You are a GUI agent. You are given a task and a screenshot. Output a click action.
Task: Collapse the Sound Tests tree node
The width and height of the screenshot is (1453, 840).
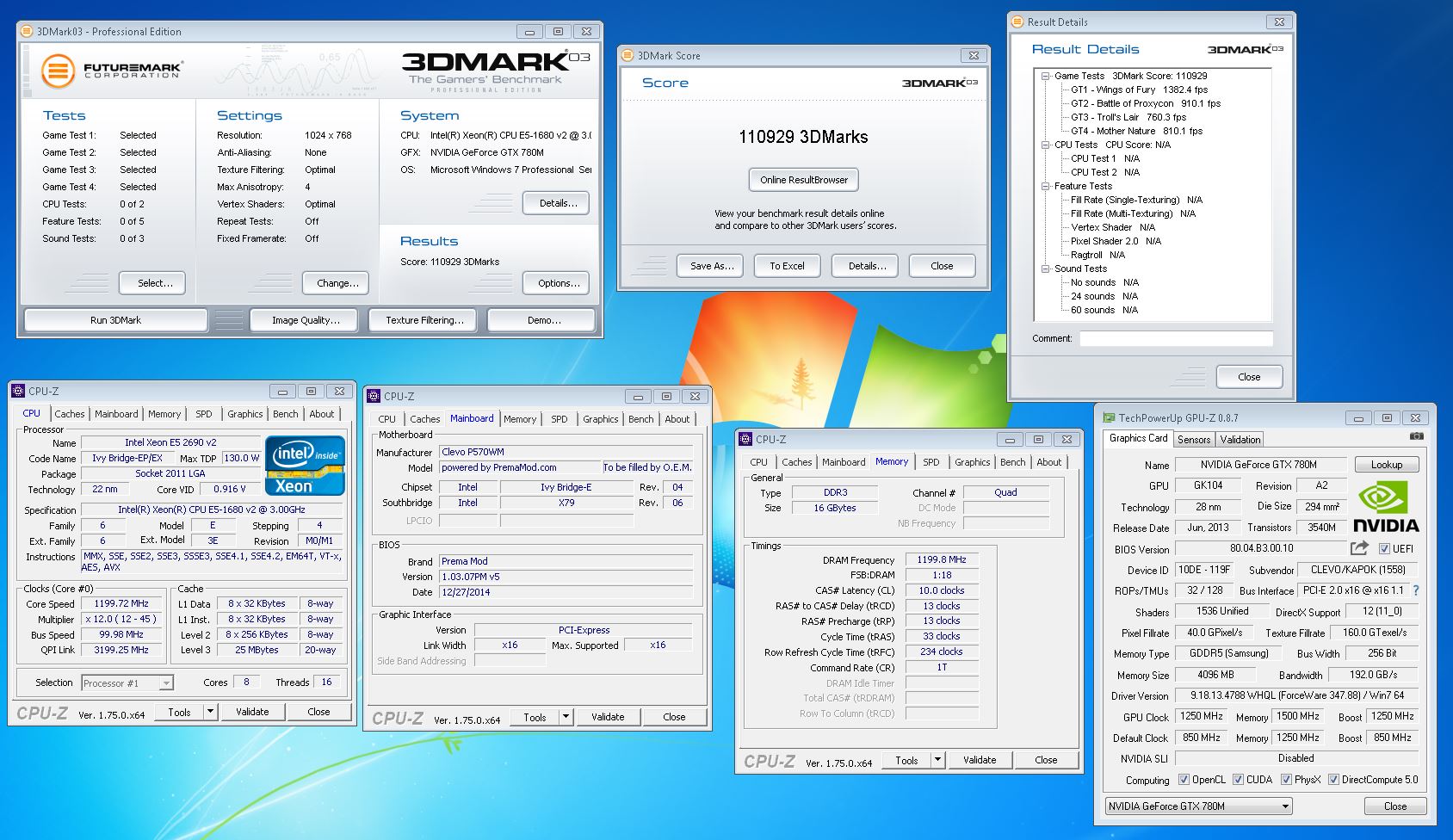point(1045,269)
